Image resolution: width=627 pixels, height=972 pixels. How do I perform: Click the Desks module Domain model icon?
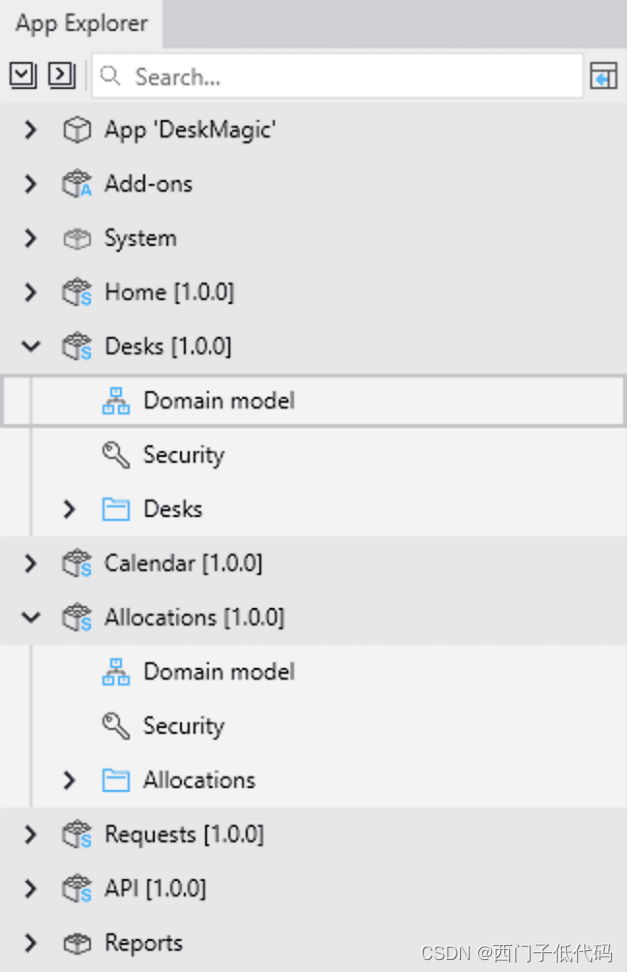116,401
